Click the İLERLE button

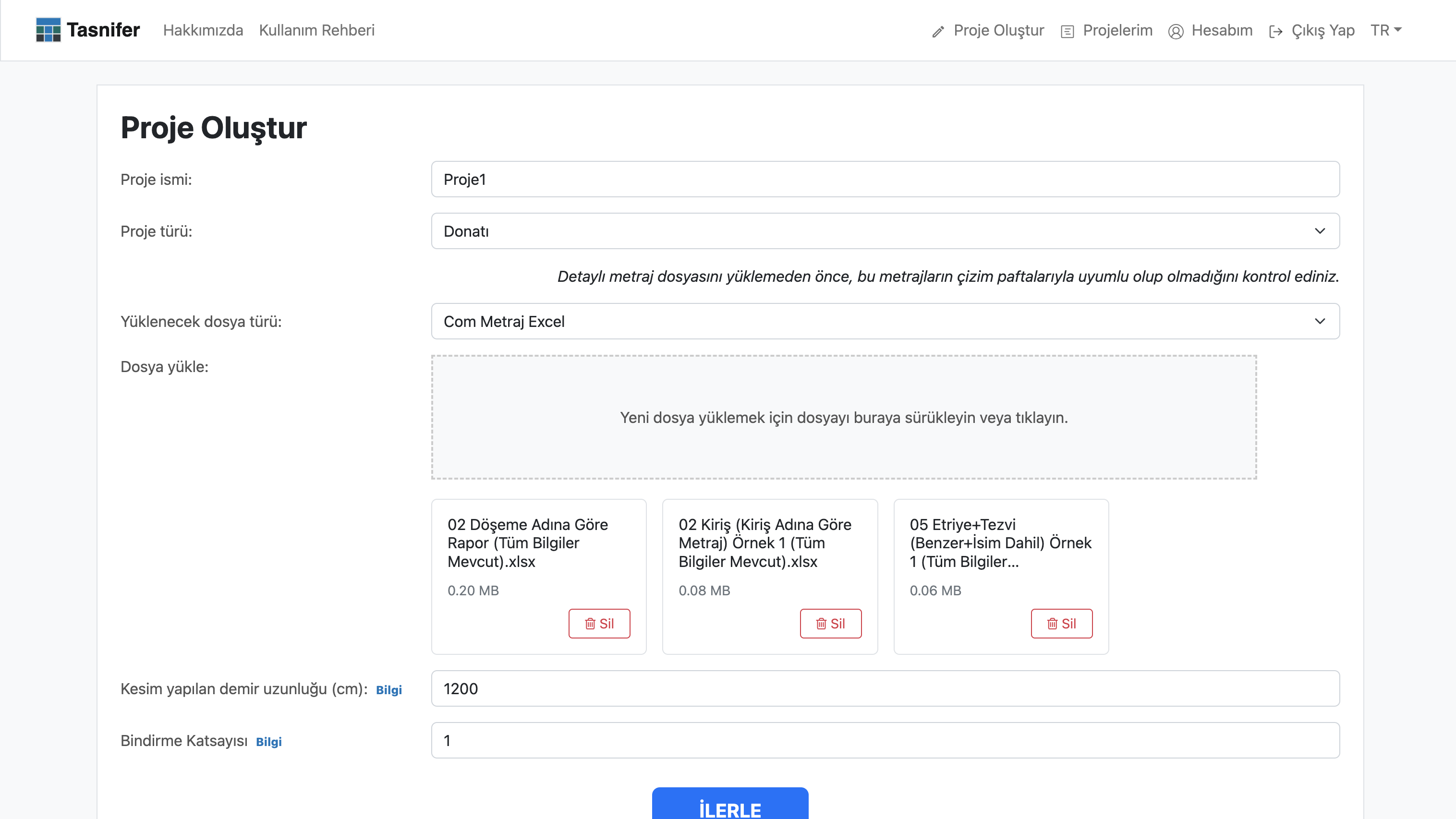[x=730, y=804]
